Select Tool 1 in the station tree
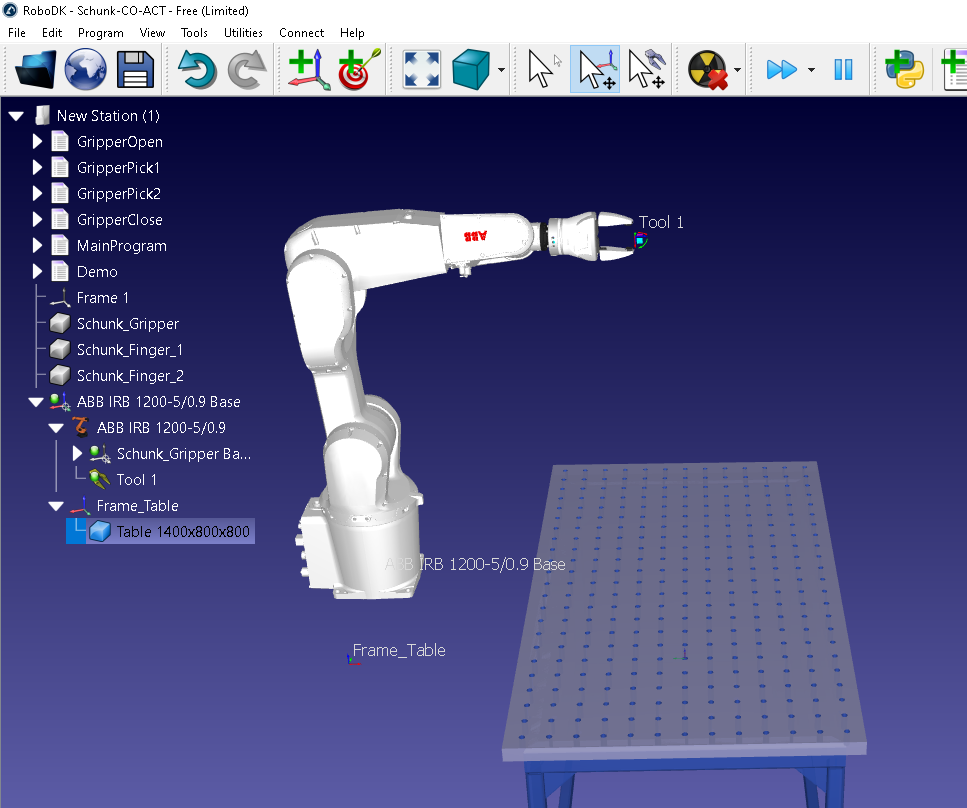Image resolution: width=967 pixels, height=808 pixels. [x=136, y=480]
